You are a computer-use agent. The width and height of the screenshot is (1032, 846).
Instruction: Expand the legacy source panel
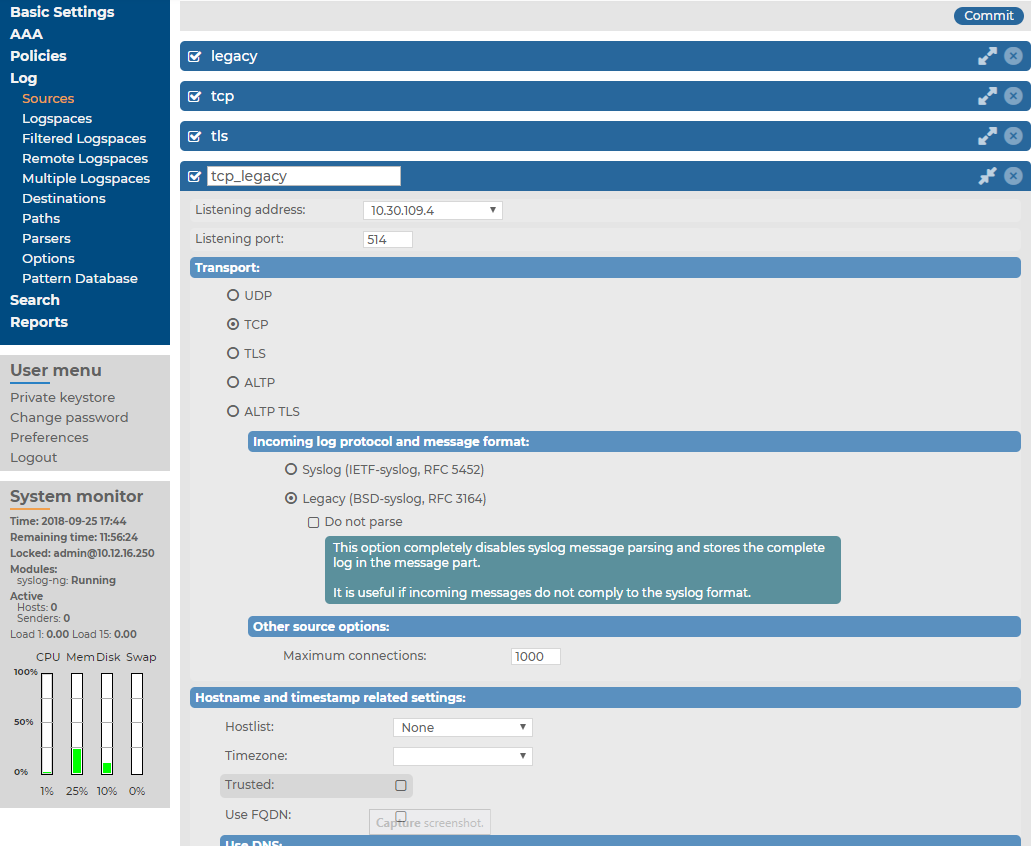pos(987,56)
